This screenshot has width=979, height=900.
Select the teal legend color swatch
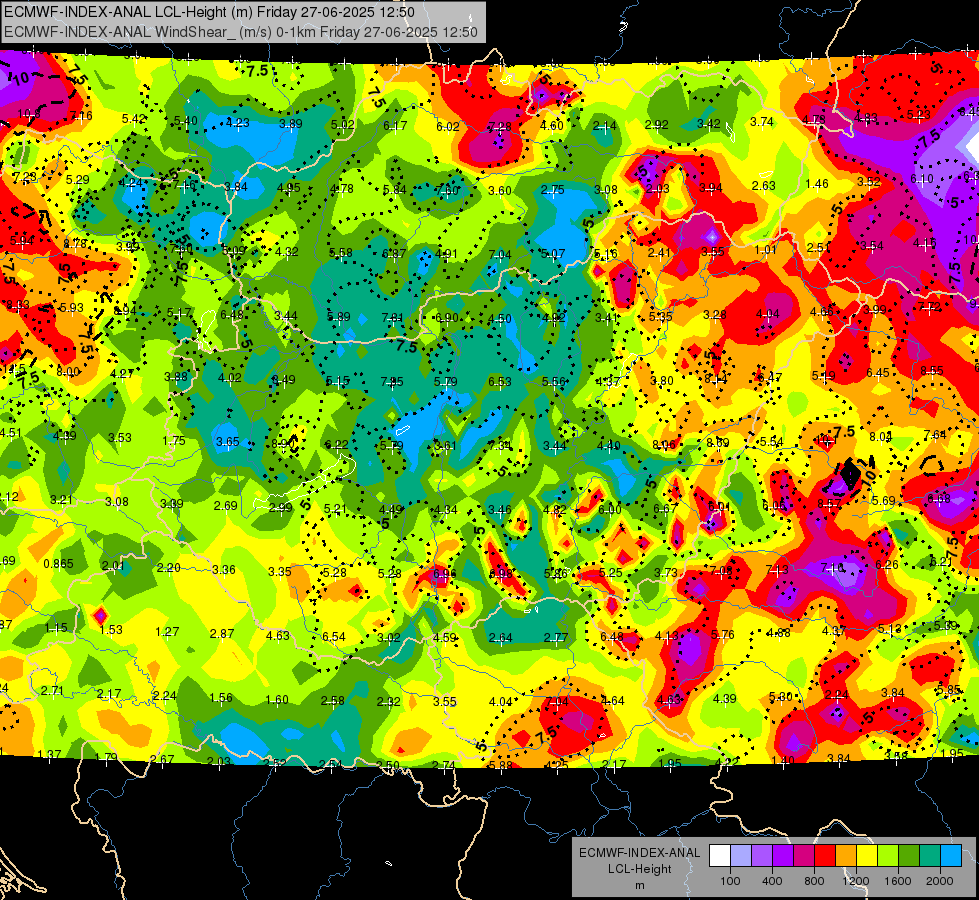(x=930, y=856)
